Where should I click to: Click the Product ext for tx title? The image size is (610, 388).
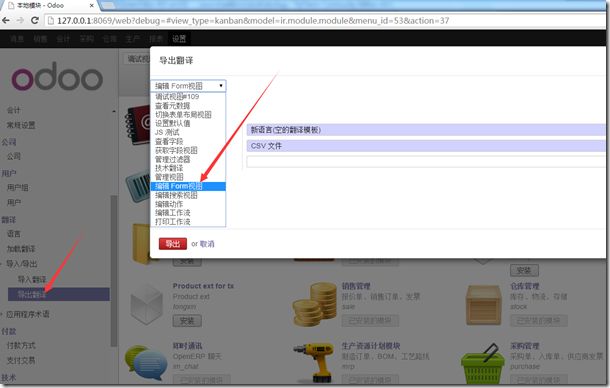point(203,286)
